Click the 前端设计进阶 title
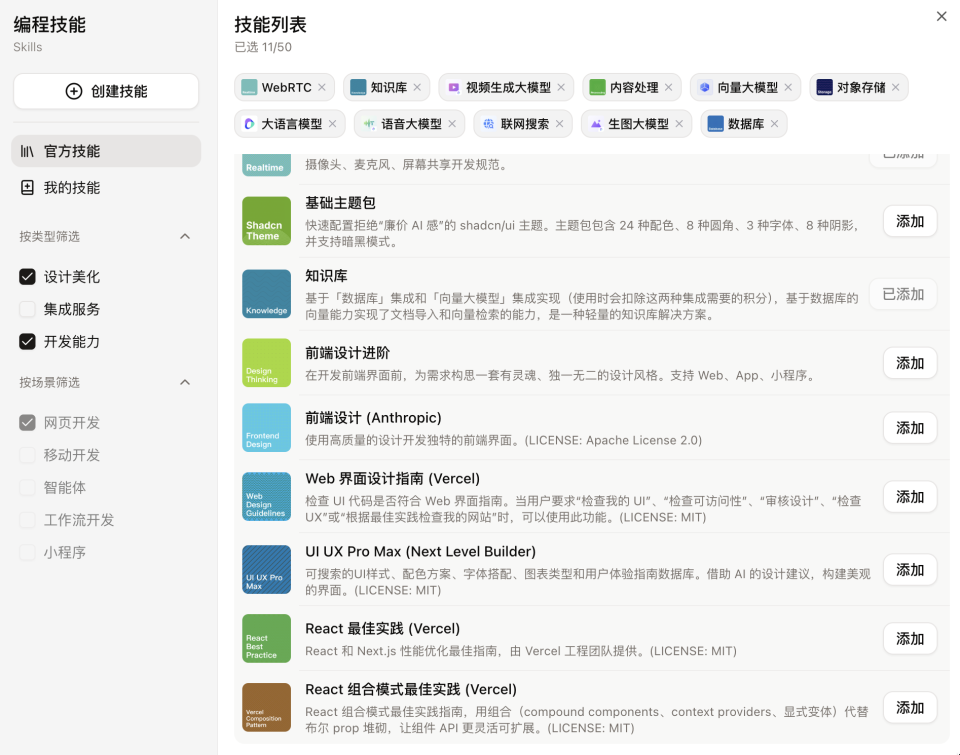This screenshot has width=960, height=755. (348, 353)
